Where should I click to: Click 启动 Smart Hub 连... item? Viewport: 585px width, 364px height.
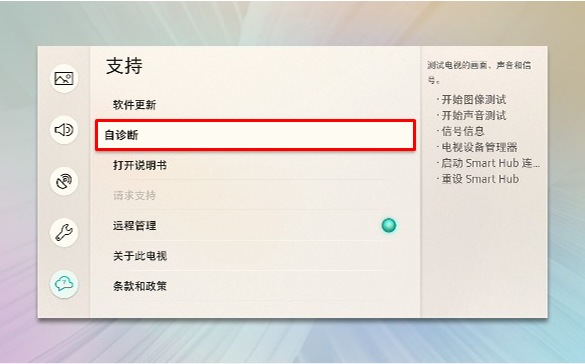click(490, 163)
